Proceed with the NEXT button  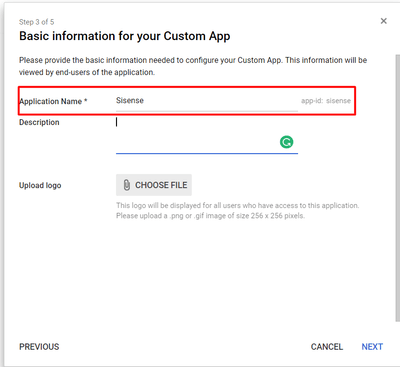coord(372,347)
